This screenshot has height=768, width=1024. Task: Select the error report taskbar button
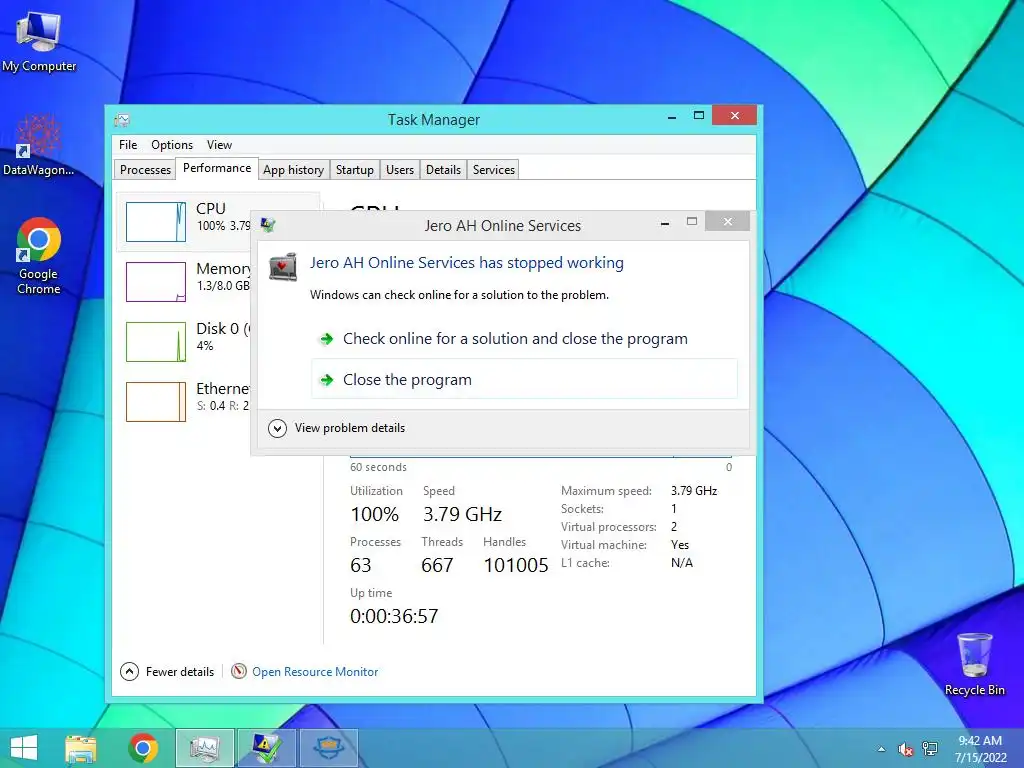(266, 748)
